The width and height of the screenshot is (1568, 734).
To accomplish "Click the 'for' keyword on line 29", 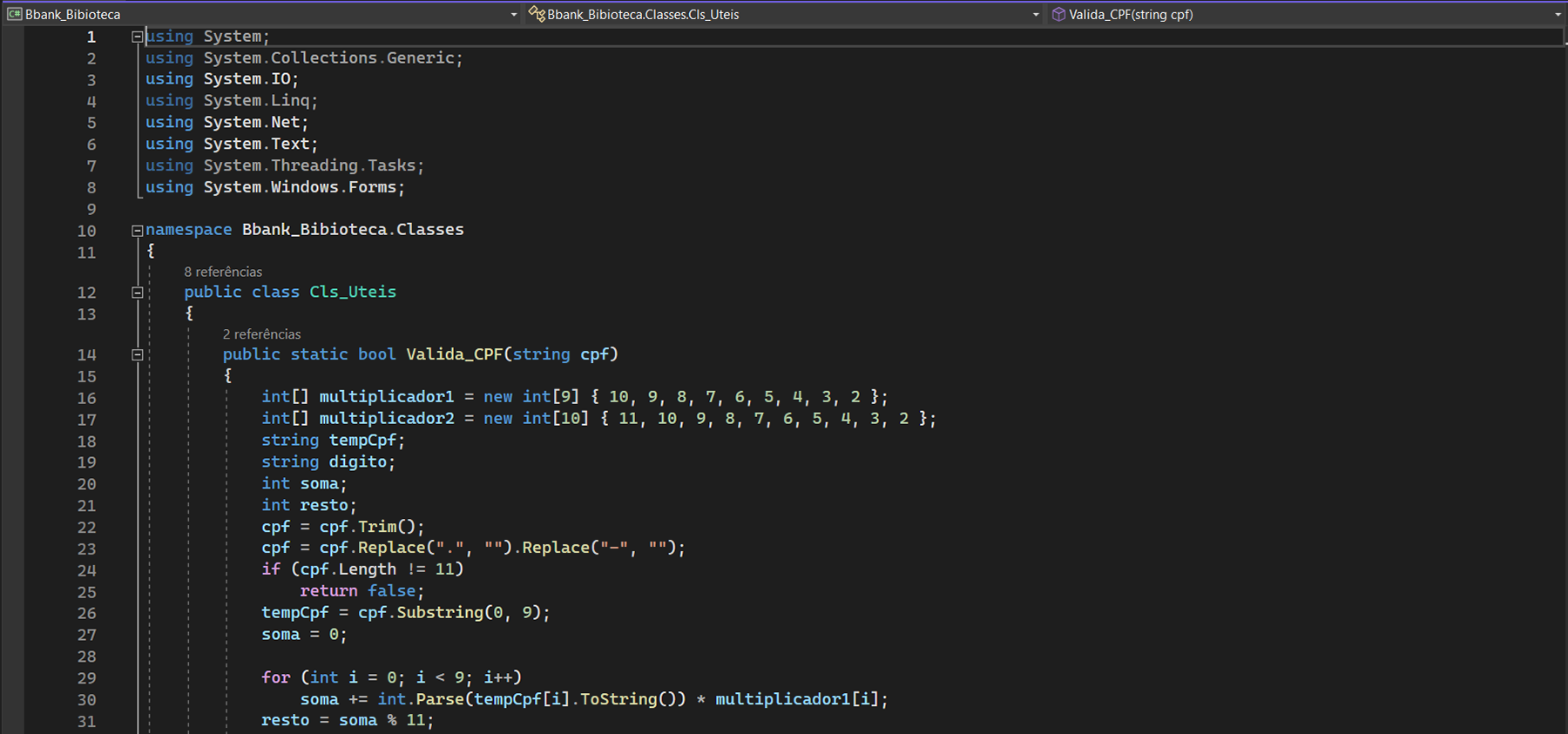I will point(275,677).
